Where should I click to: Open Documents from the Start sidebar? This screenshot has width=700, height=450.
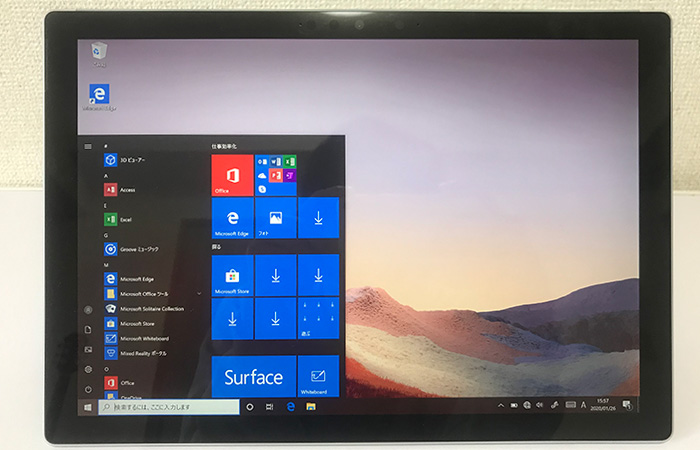click(88, 329)
